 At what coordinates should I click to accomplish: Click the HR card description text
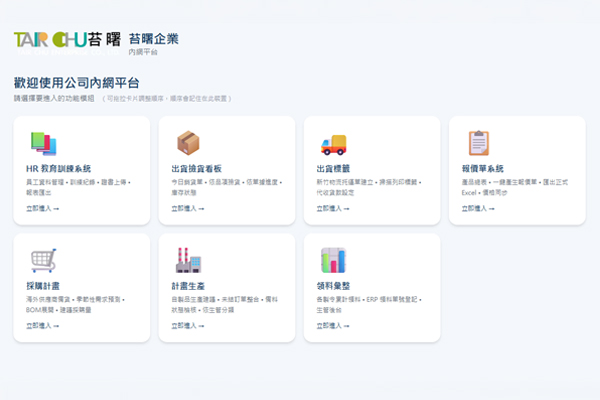click(78, 187)
